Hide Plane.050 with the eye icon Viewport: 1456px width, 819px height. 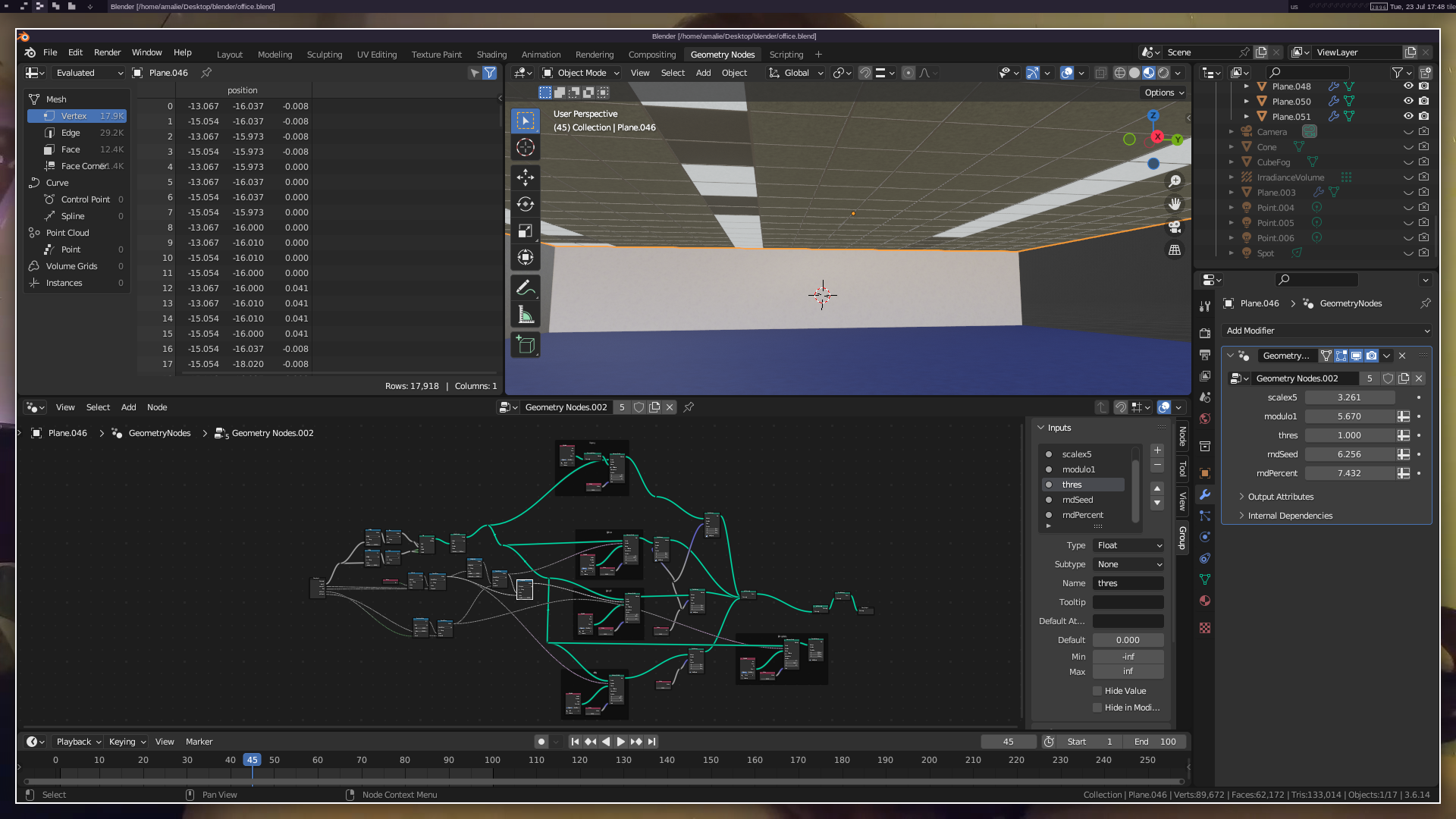tap(1408, 101)
